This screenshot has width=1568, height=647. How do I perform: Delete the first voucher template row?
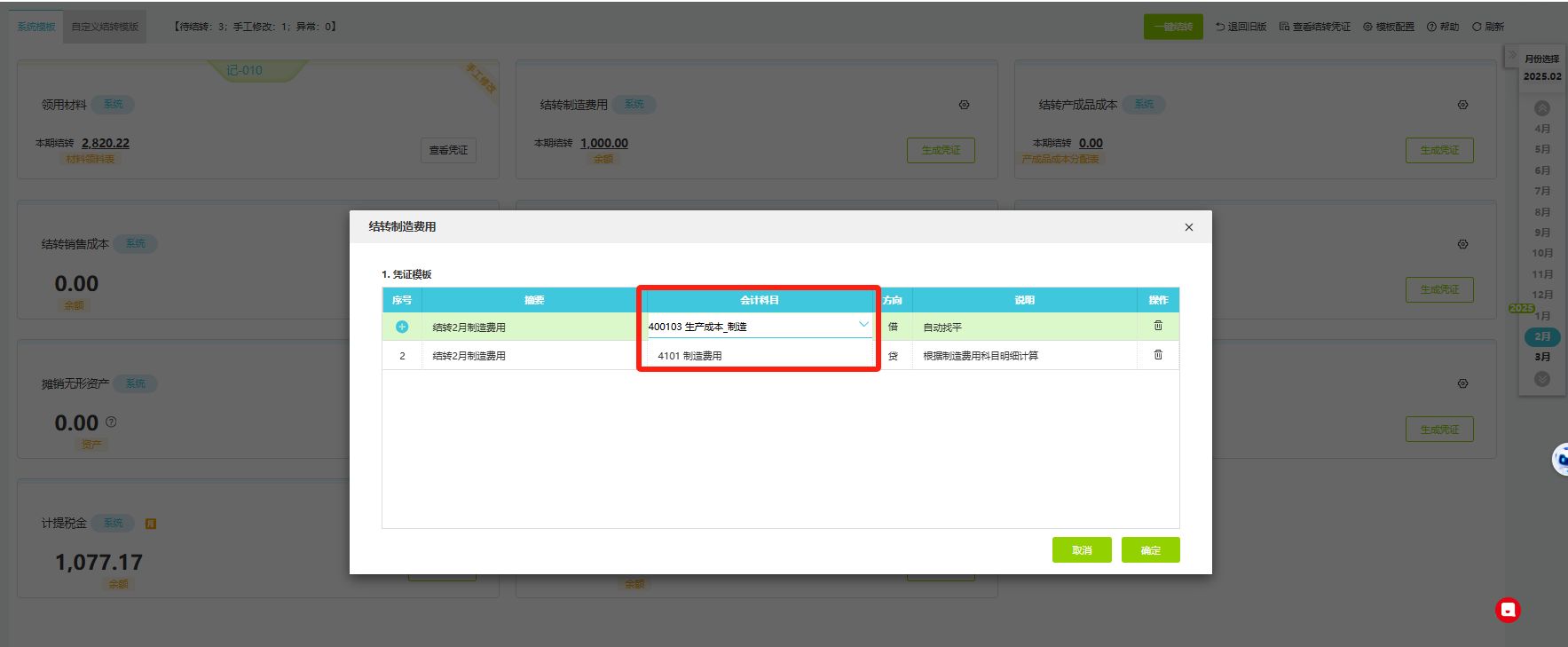pyautogui.click(x=1158, y=326)
